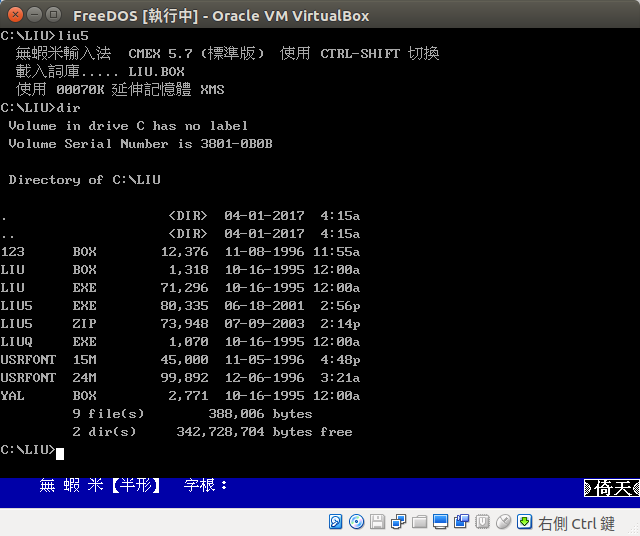Image resolution: width=640 pixels, height=536 pixels.
Task: Close the FreeDOS VirtualBox window
Action: pos(12,15)
